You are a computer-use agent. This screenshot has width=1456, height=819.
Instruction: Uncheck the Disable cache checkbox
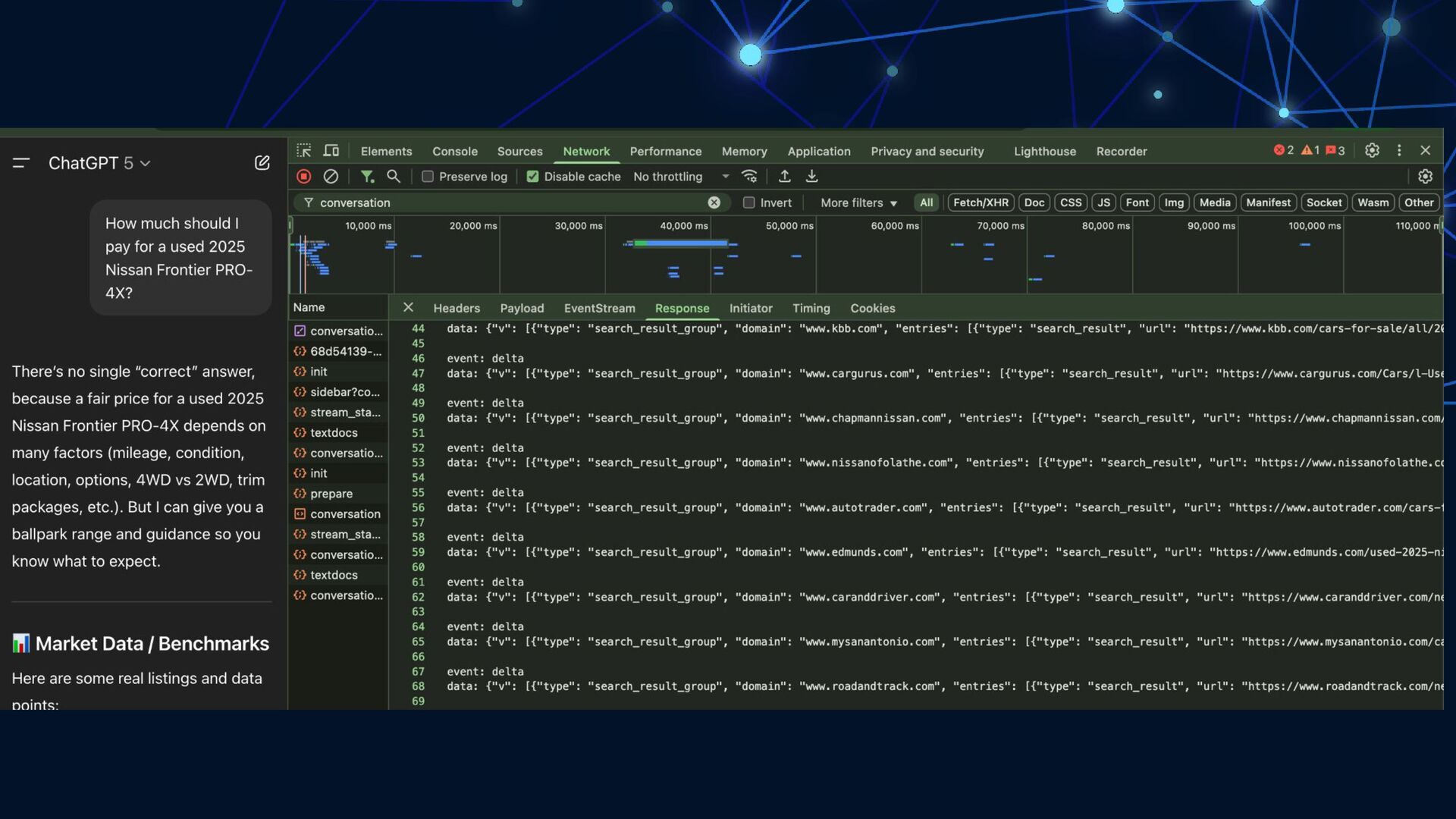click(532, 177)
